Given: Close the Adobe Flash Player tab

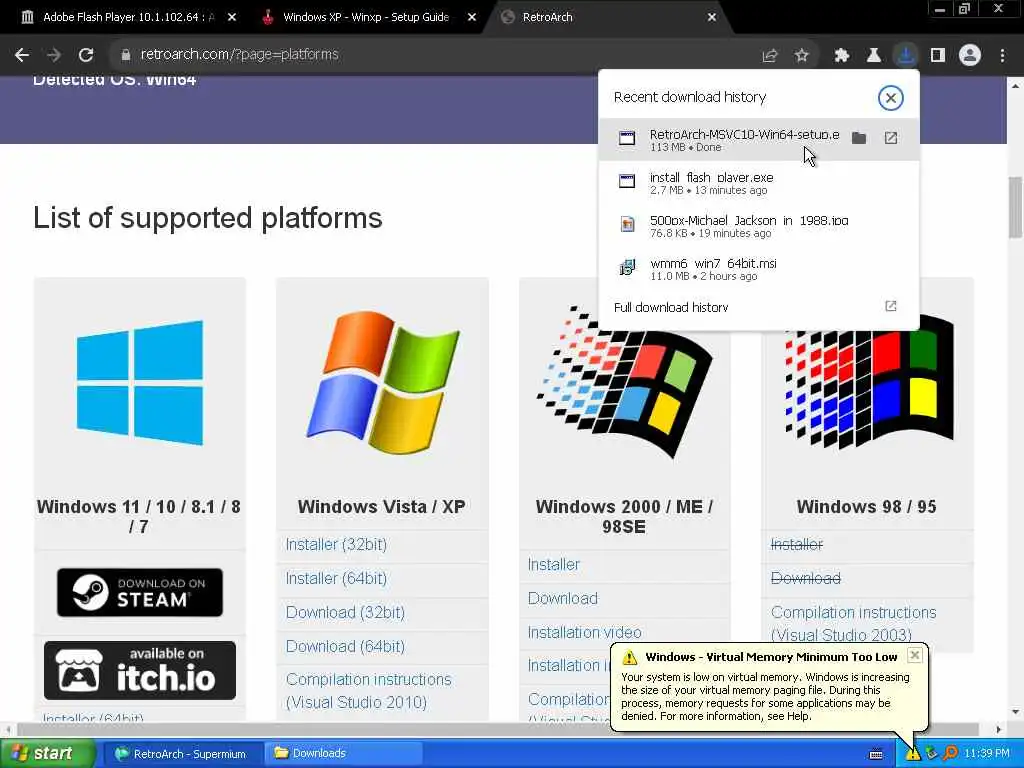Looking at the screenshot, I should point(232,18).
